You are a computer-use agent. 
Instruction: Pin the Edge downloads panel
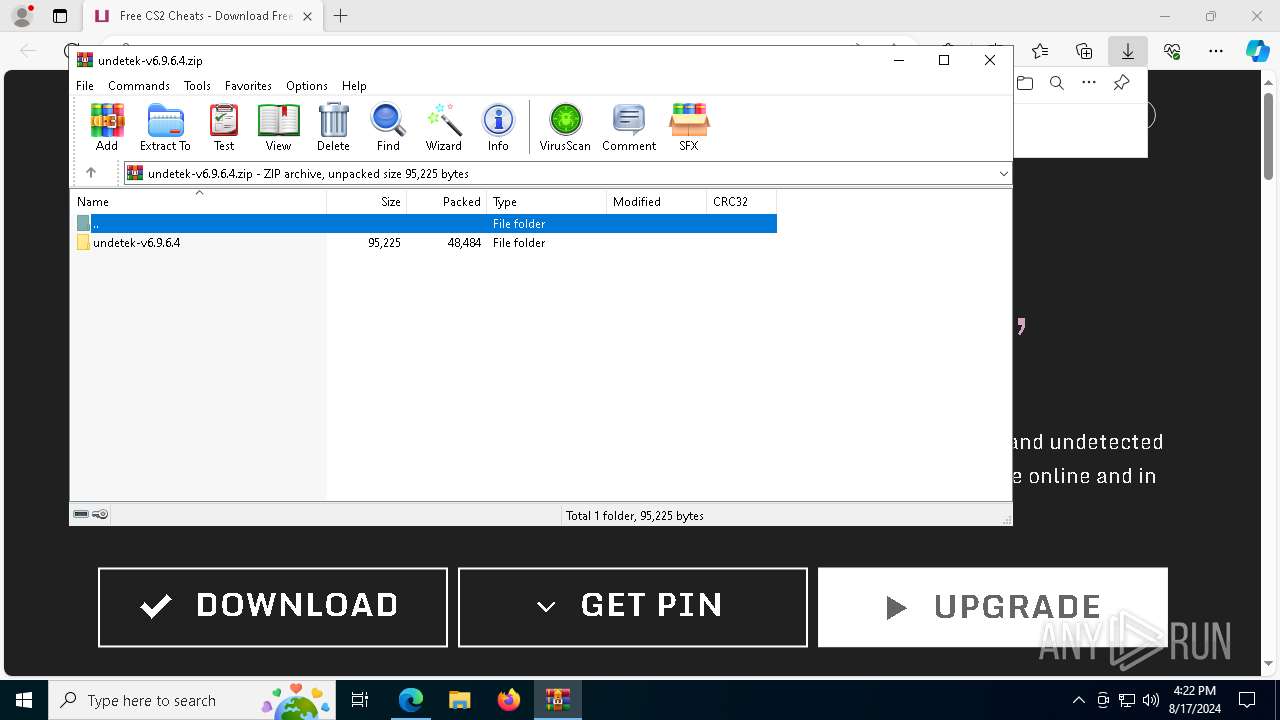[1121, 83]
